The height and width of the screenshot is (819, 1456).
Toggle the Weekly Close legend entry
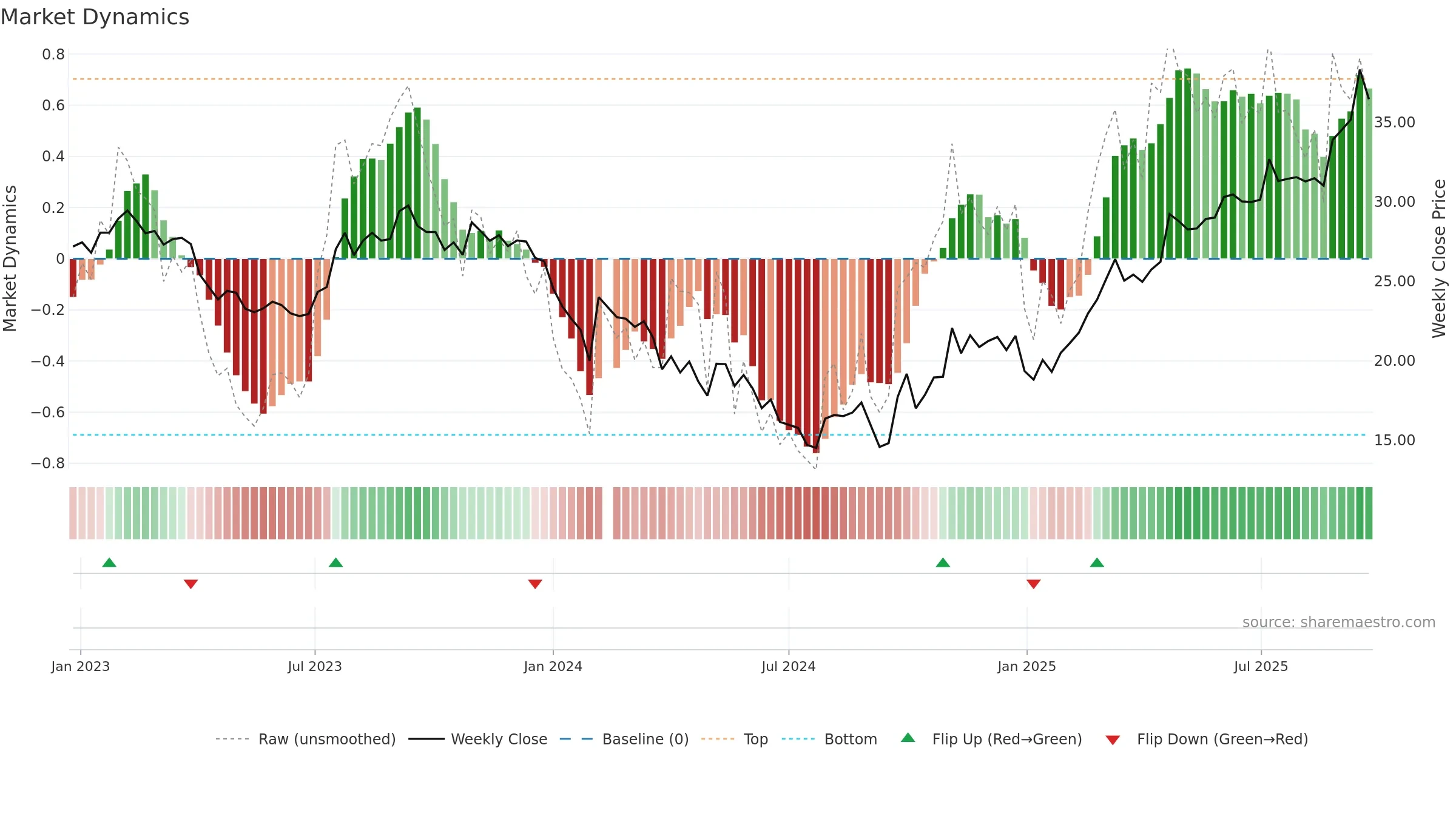[x=478, y=739]
